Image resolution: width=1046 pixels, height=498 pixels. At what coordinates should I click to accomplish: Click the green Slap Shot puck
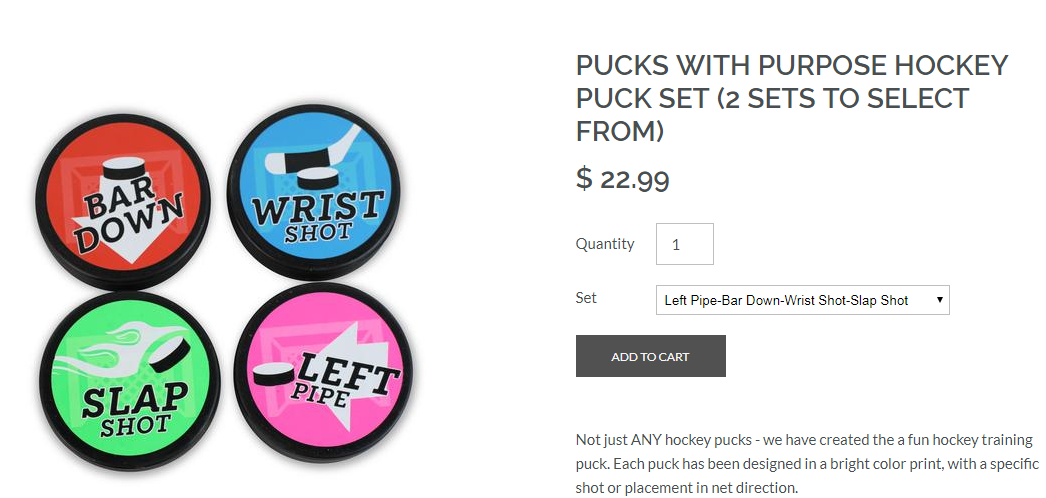[132, 387]
